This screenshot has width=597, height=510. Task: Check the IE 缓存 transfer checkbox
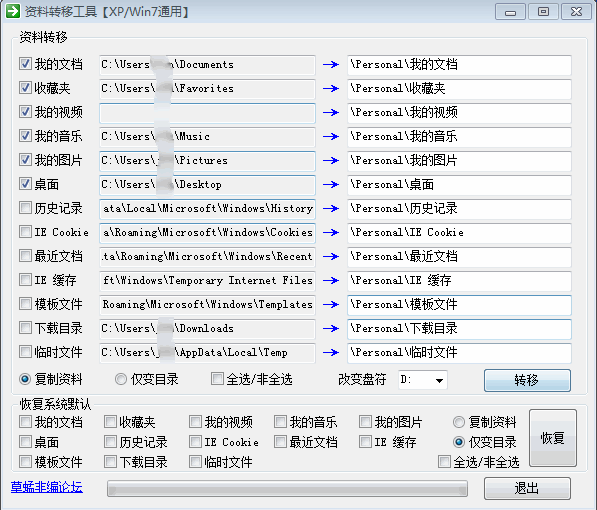click(25, 280)
